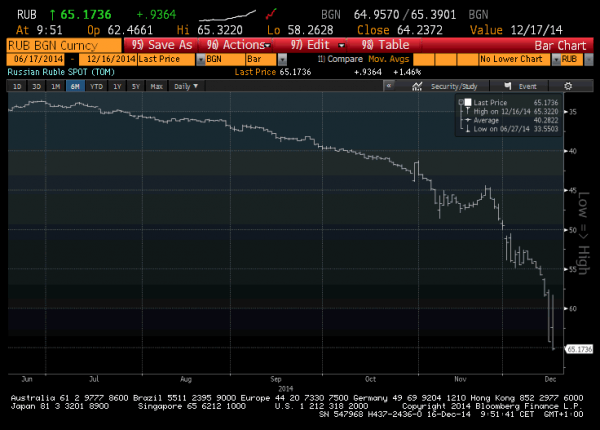The image size is (600, 430).
Task: Select the 6M time range
Action: (75, 87)
